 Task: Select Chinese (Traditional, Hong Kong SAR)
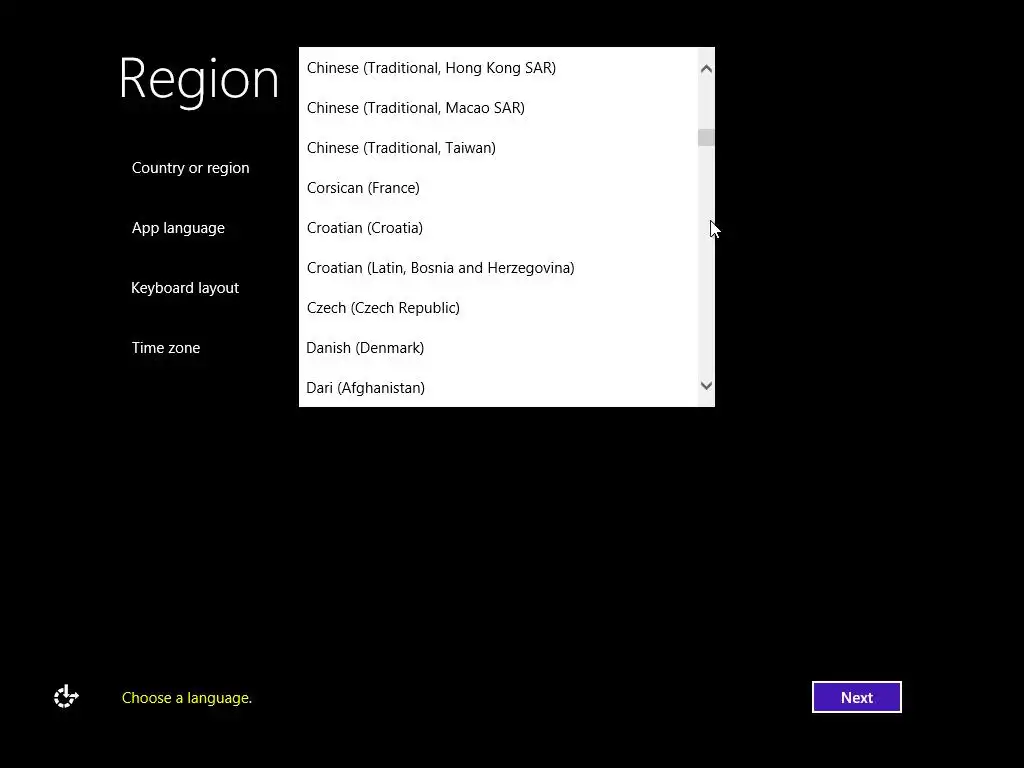pyautogui.click(x=498, y=68)
